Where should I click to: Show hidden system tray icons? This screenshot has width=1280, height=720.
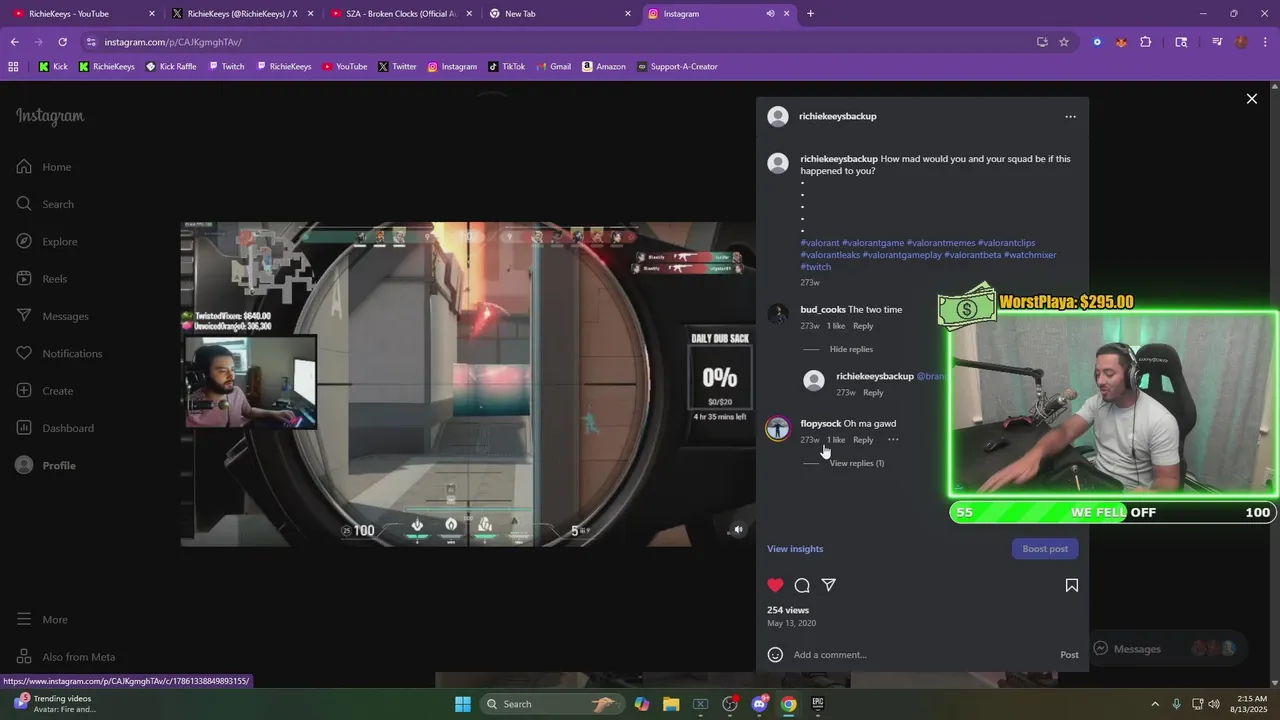tap(1154, 704)
